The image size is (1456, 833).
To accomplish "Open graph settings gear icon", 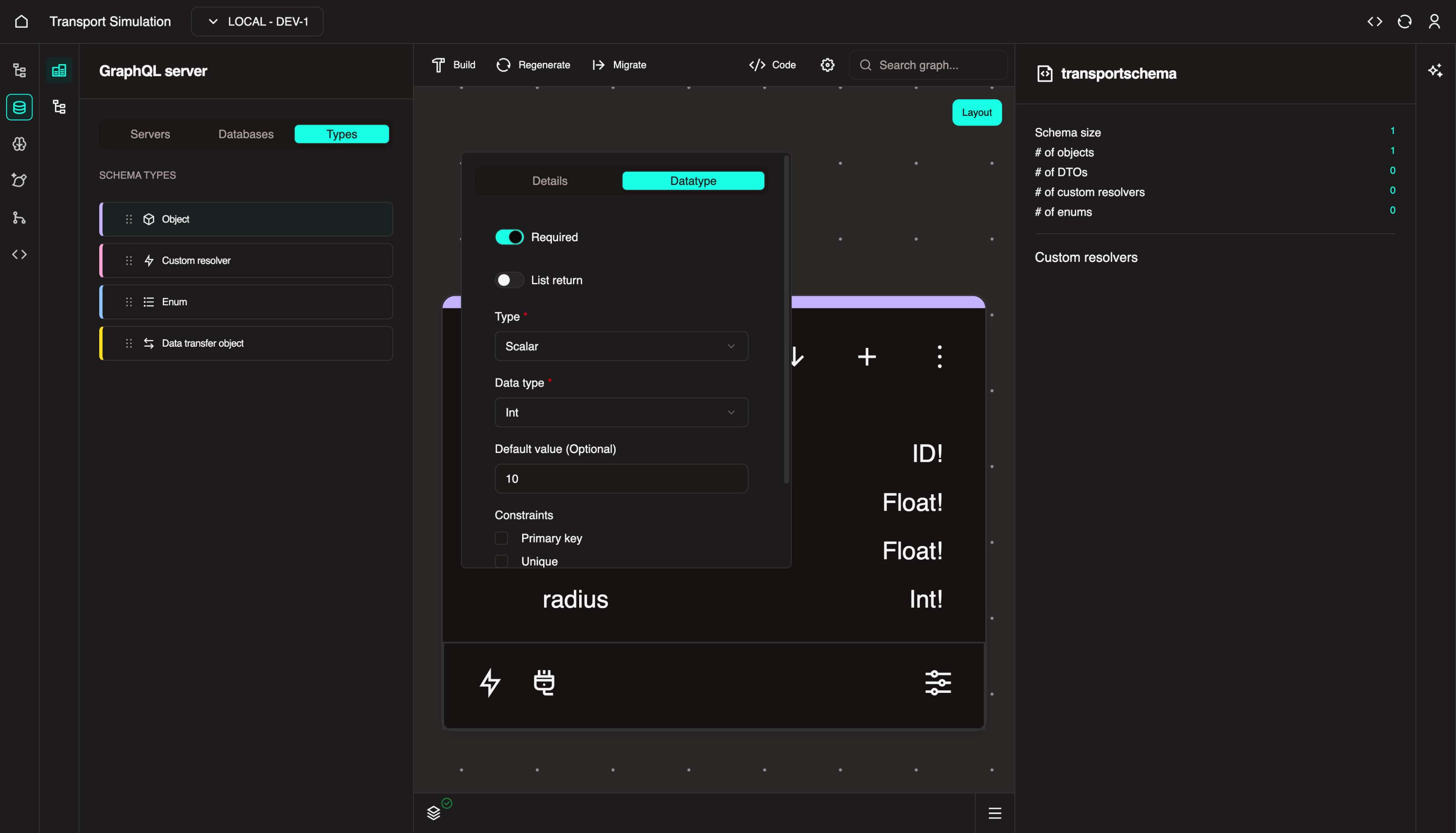I will coord(828,65).
